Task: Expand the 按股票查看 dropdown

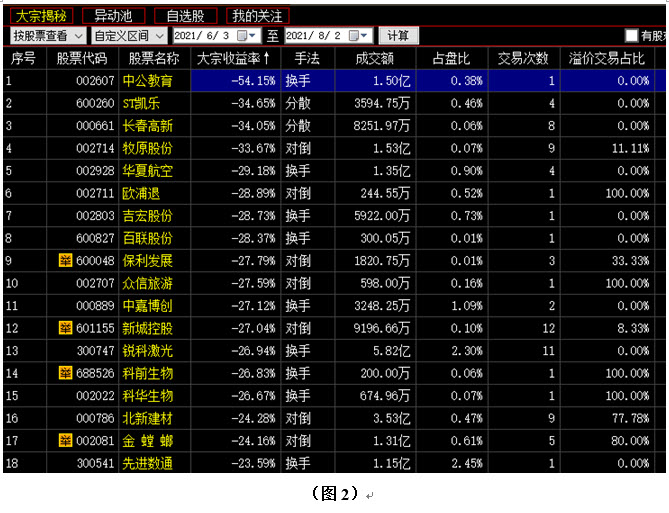Action: pyautogui.click(x=79, y=36)
